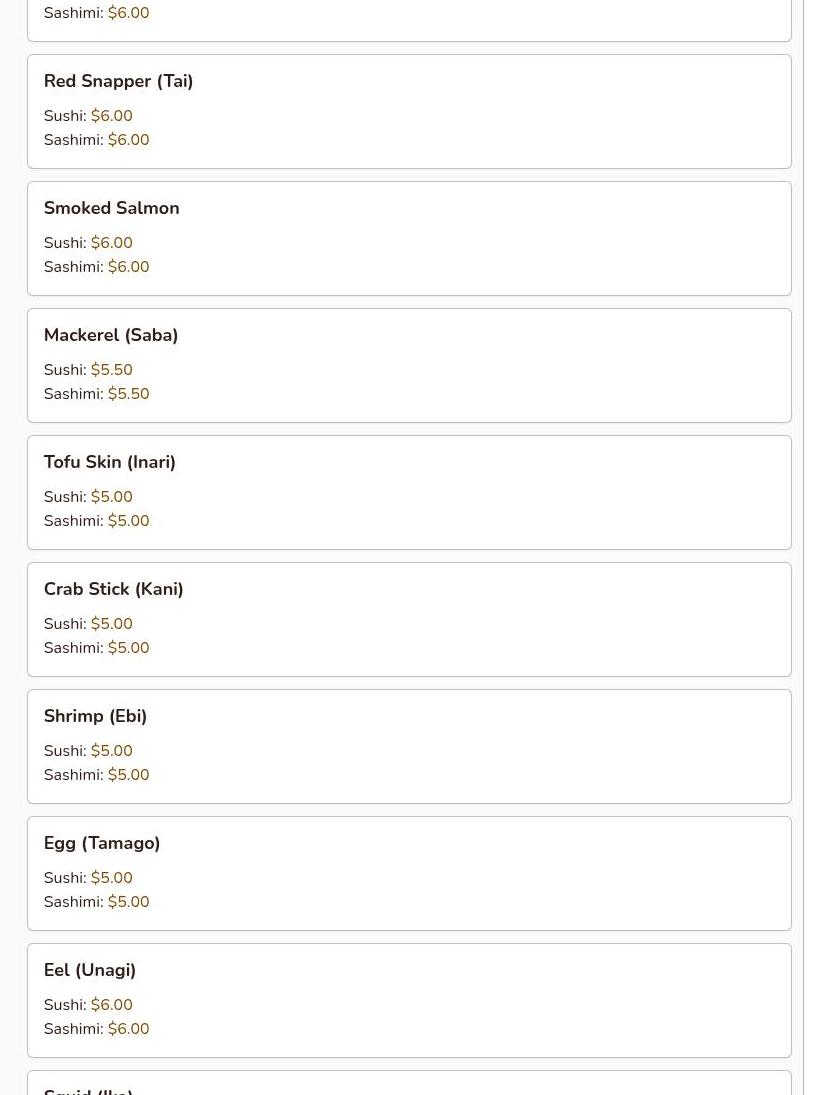Click the Tofu Skin sushi $5.00 price
This screenshot has width=824, height=1095.
pyautogui.click(x=111, y=497)
